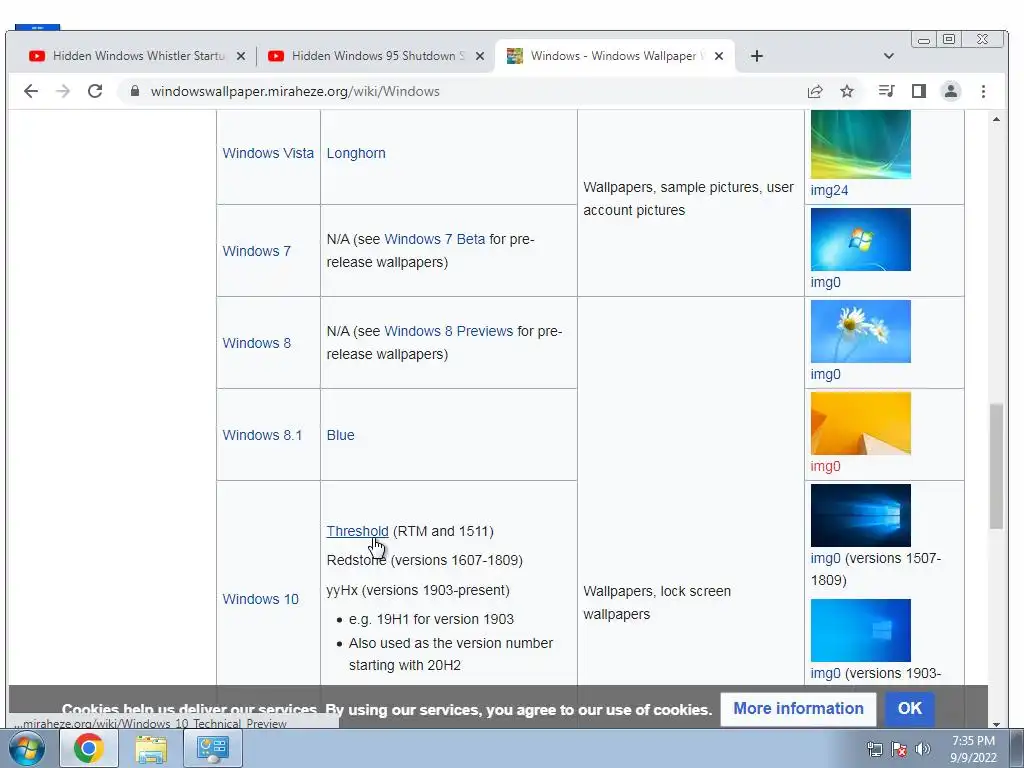This screenshot has width=1024, height=768.
Task: Follow the Threshold link
Action: tap(357, 531)
